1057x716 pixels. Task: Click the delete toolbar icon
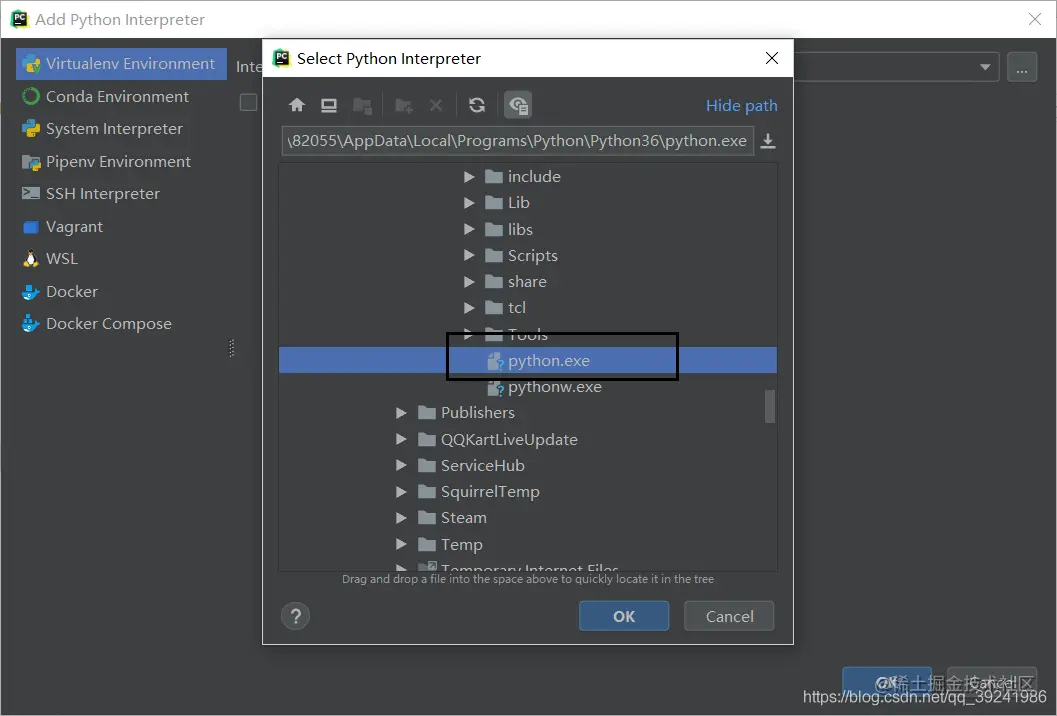coord(435,105)
